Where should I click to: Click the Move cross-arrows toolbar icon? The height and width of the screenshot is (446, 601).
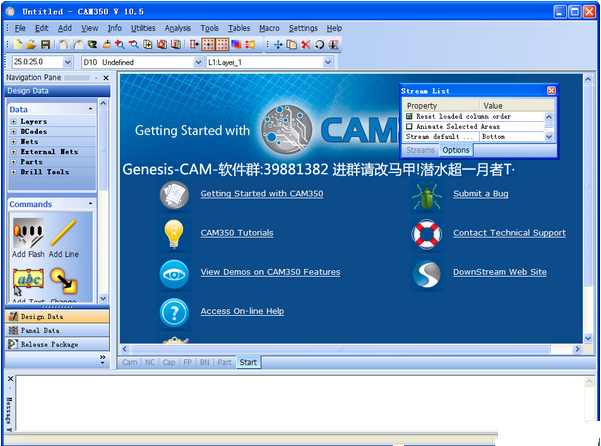click(x=278, y=45)
